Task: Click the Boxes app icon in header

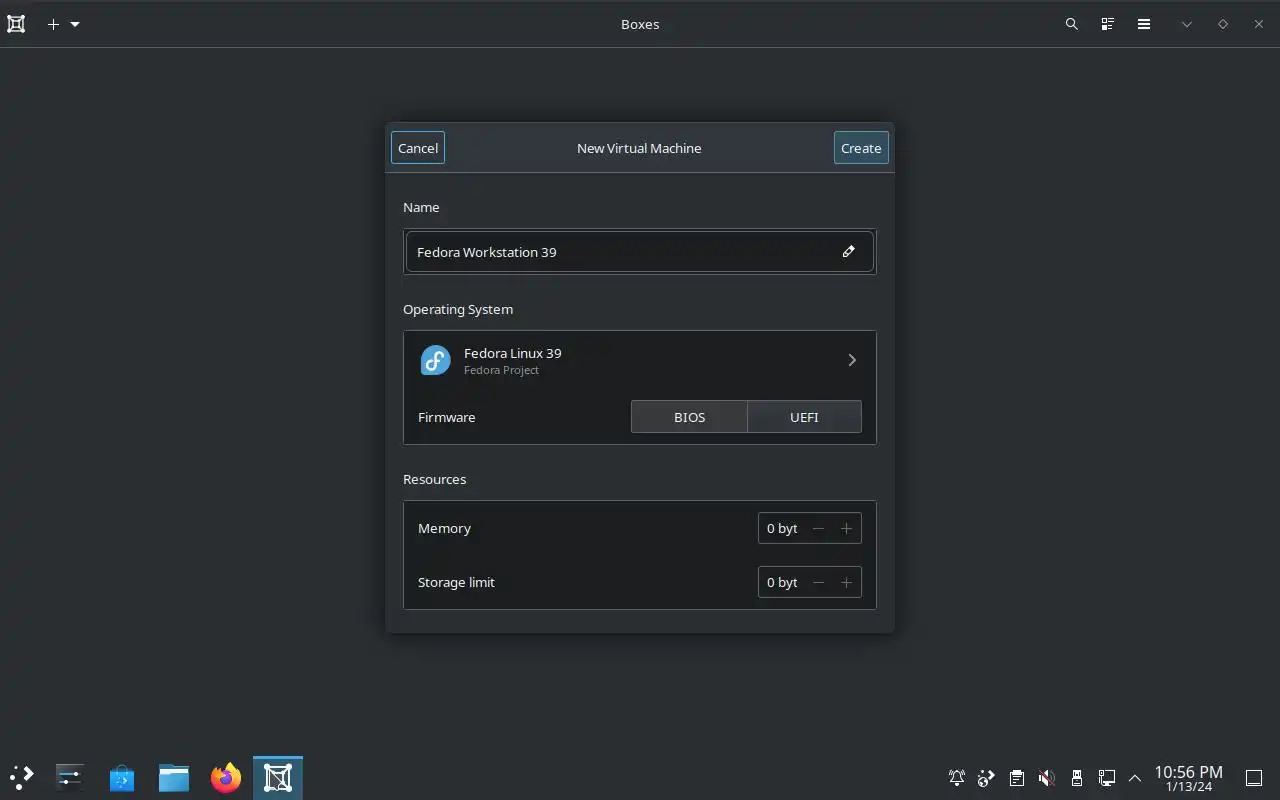Action: [16, 24]
